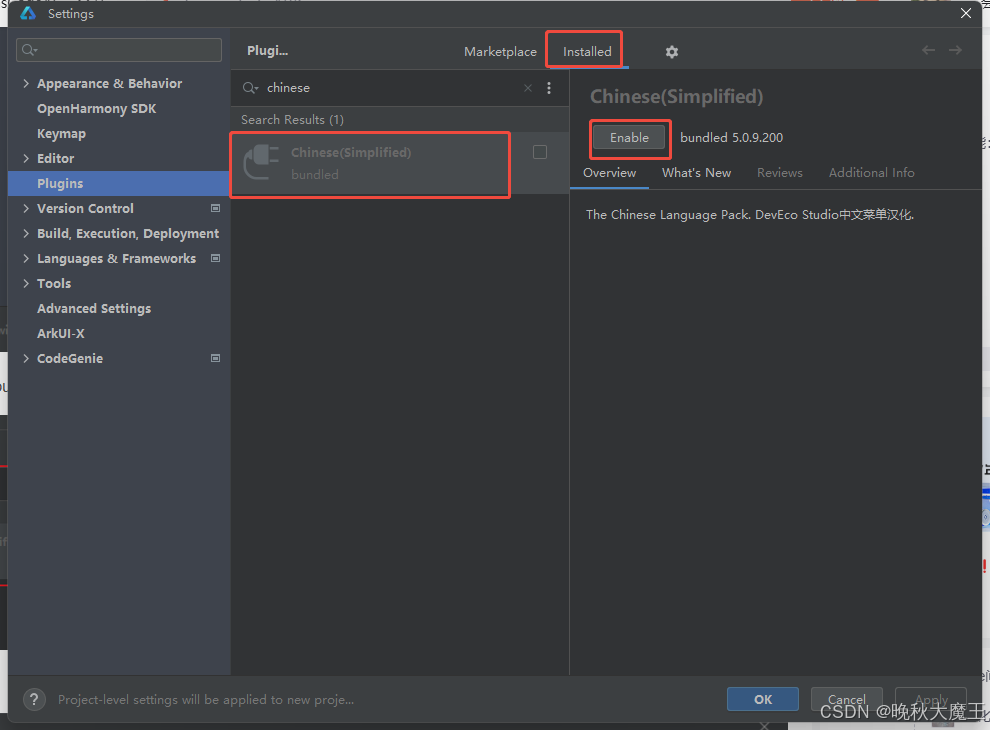This screenshot has width=990, height=730.
Task: Select ArkUI-X settings
Action: [x=61, y=333]
